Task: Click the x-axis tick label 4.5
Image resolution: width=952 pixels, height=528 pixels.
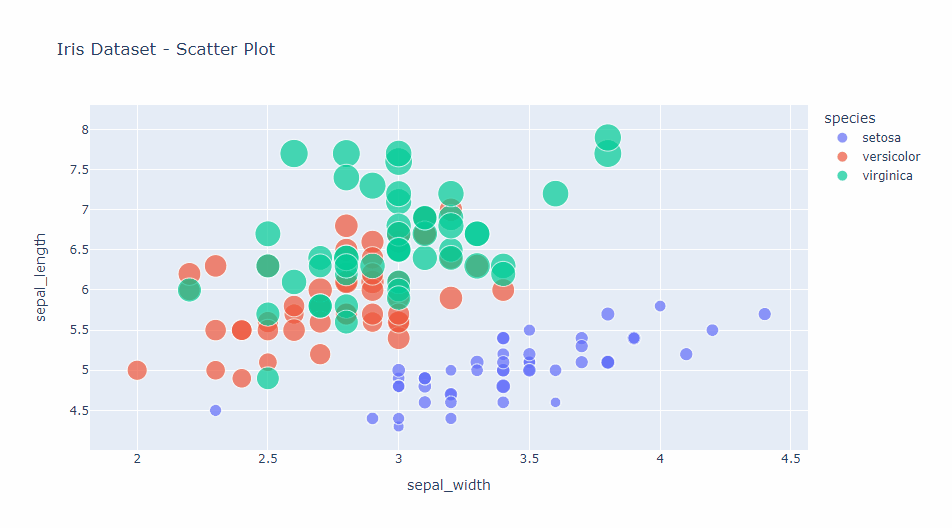Action: (x=790, y=459)
